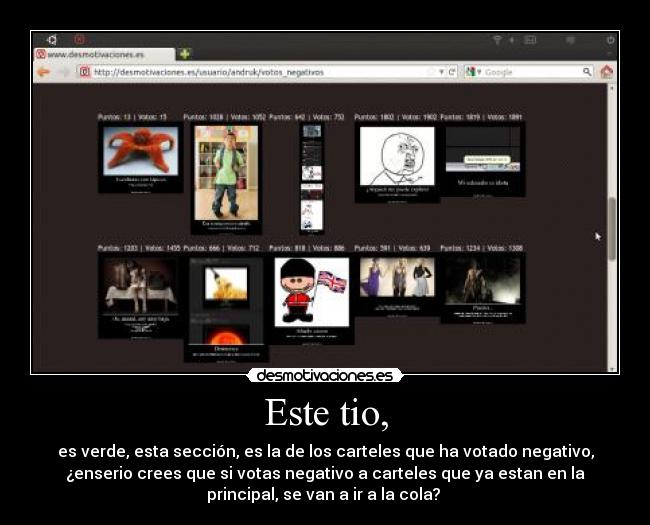Screen dimensions: 650x525
Task: Bookmark the page with the star icon
Action: (x=431, y=72)
